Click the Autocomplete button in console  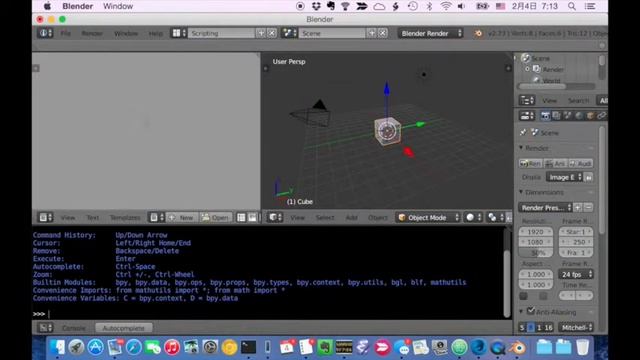point(124,328)
